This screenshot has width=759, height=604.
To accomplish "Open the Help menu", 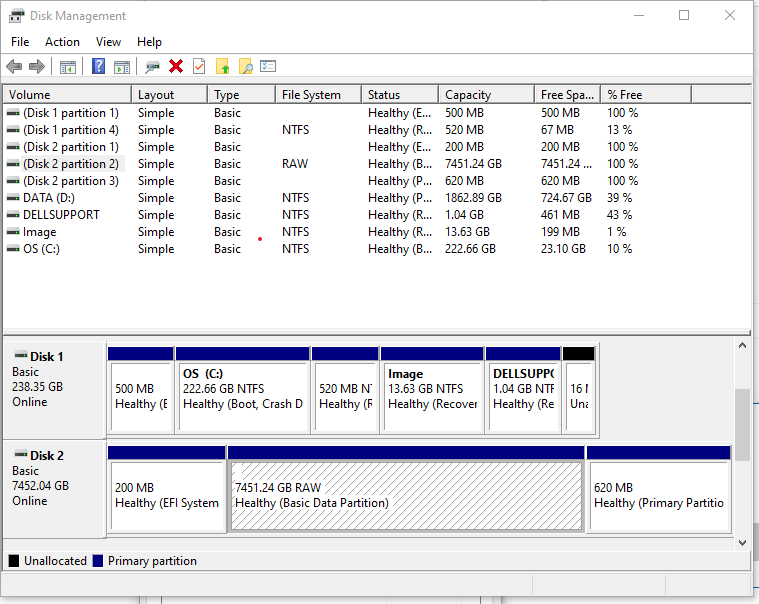I will [x=149, y=42].
